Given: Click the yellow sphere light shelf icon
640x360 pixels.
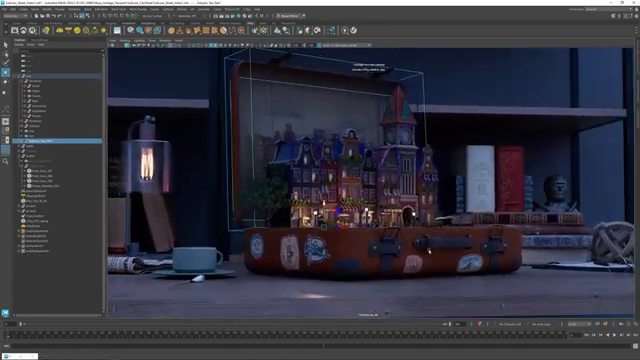Looking at the screenshot, I should click(77, 30).
